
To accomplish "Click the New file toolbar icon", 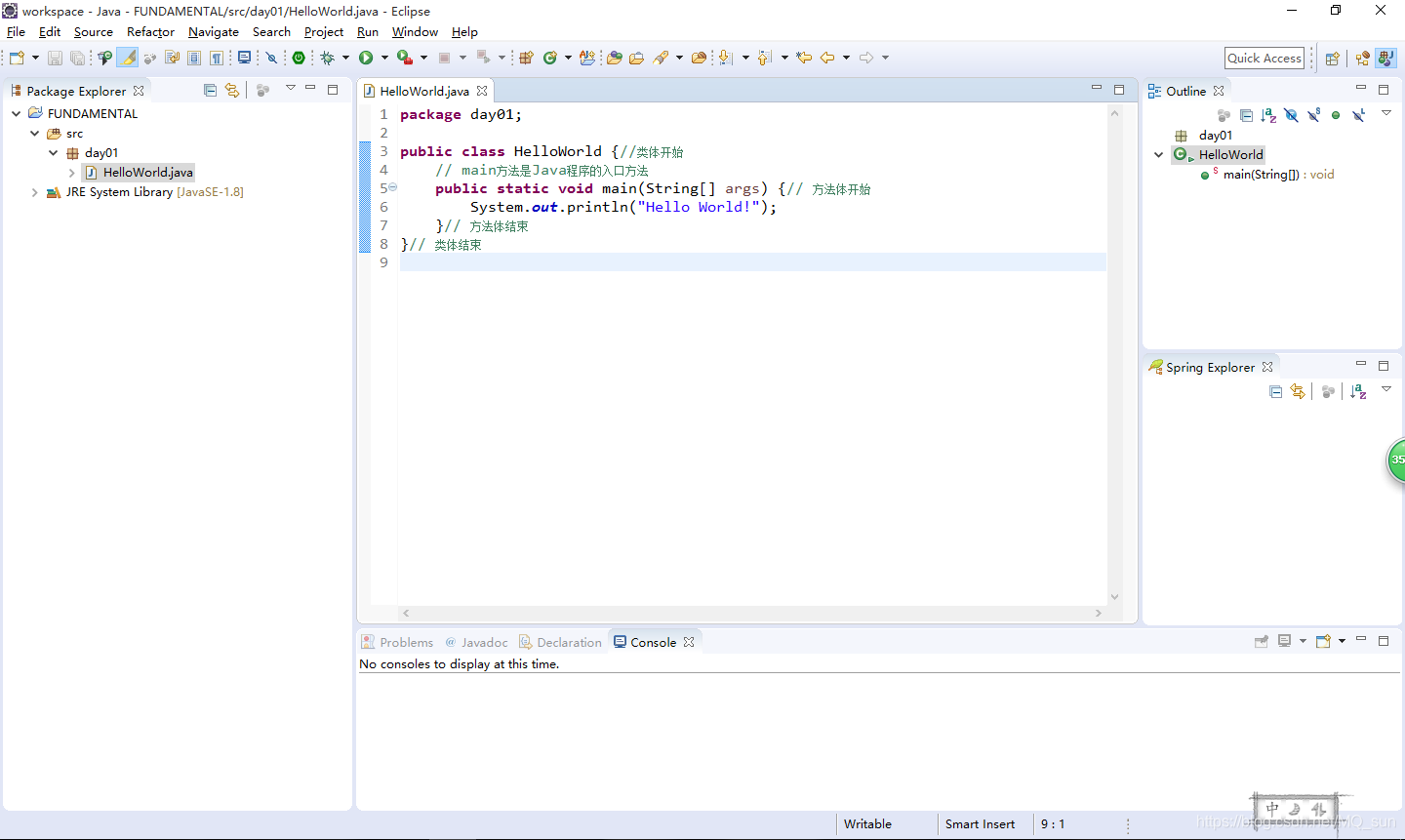I will (x=17, y=58).
